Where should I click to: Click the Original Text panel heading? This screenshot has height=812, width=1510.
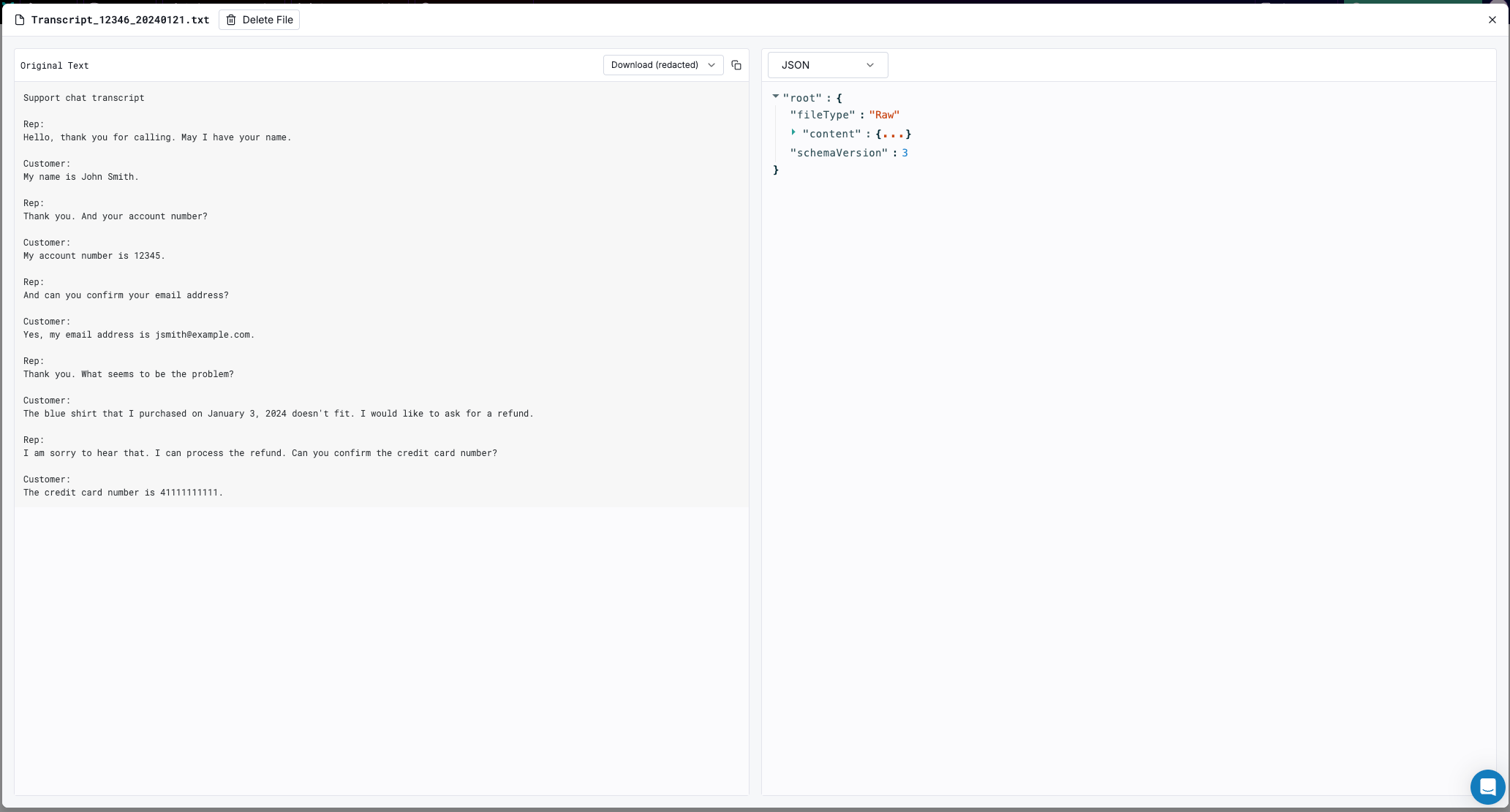(x=54, y=66)
